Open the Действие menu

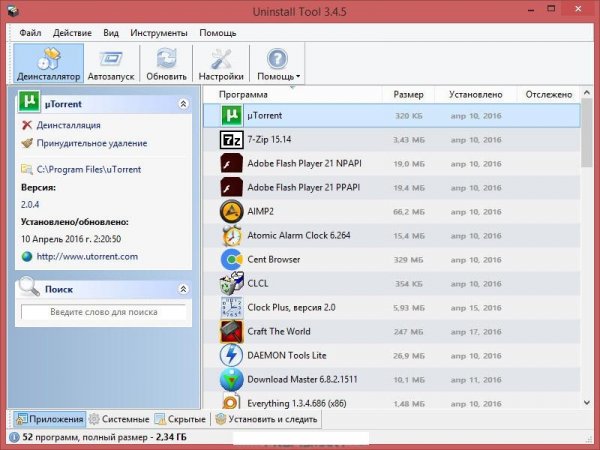pos(72,33)
